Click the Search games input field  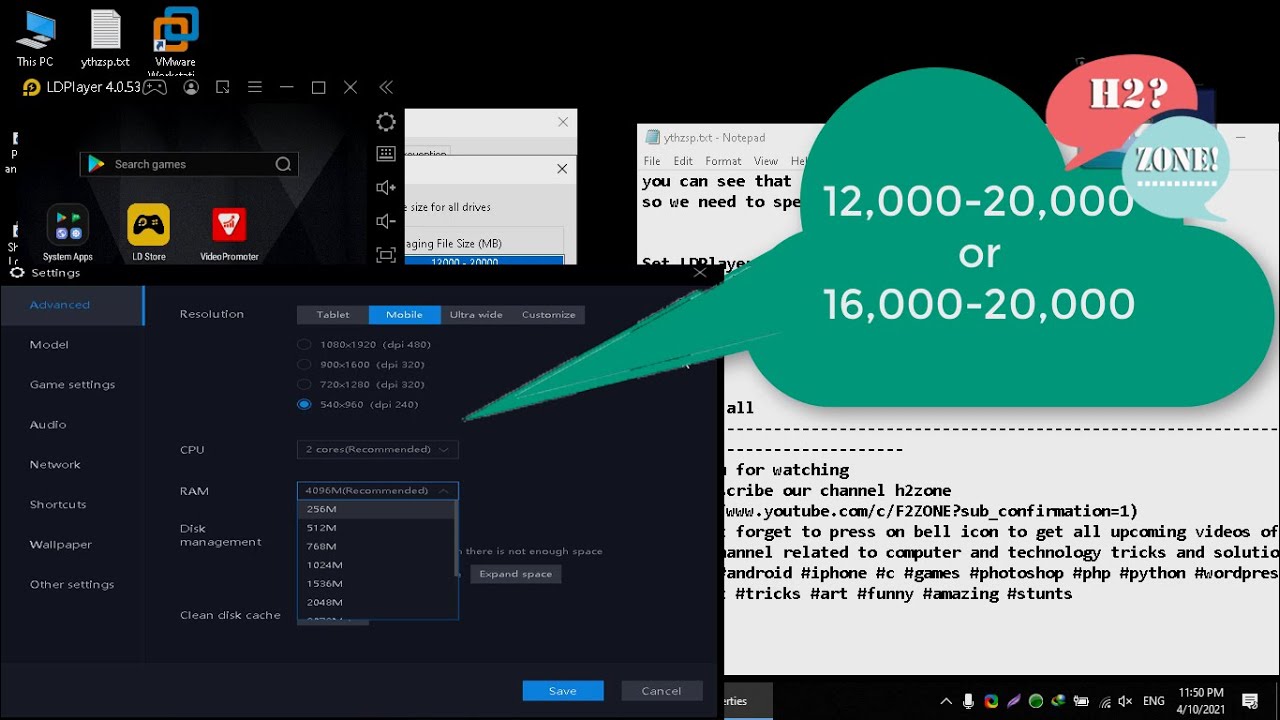click(x=189, y=164)
